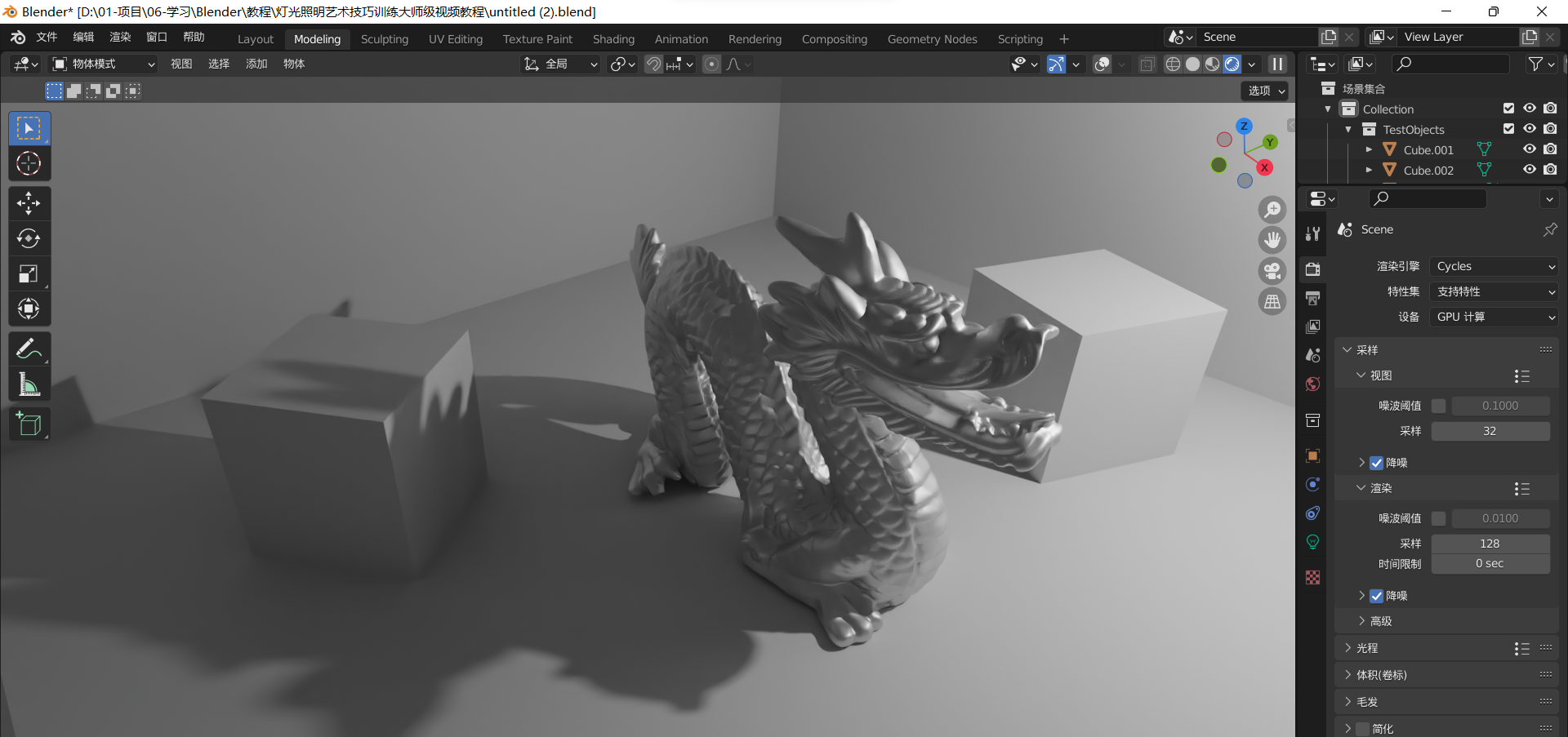Open the Physics properties tab
The height and width of the screenshot is (737, 1568).
(1313, 484)
